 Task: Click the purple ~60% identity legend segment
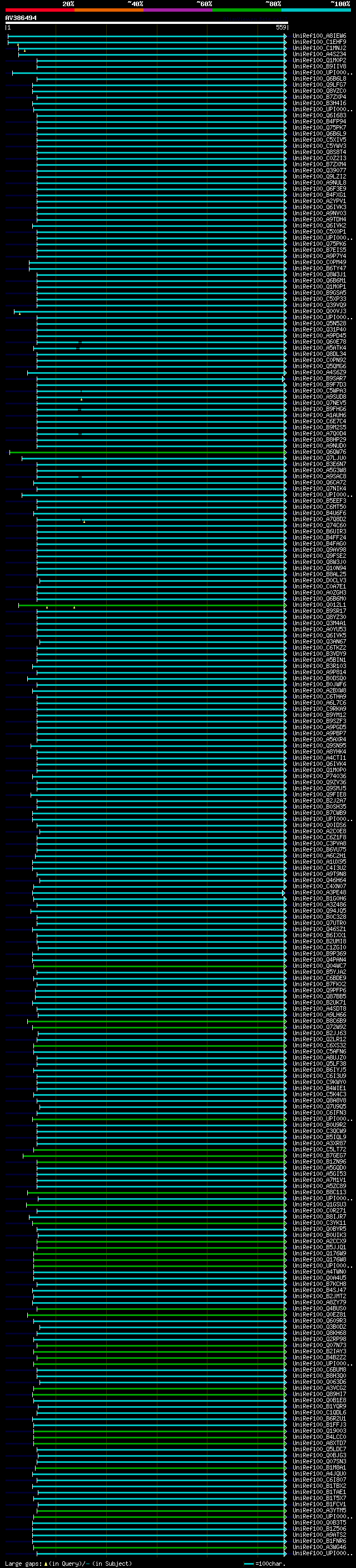(x=179, y=10)
